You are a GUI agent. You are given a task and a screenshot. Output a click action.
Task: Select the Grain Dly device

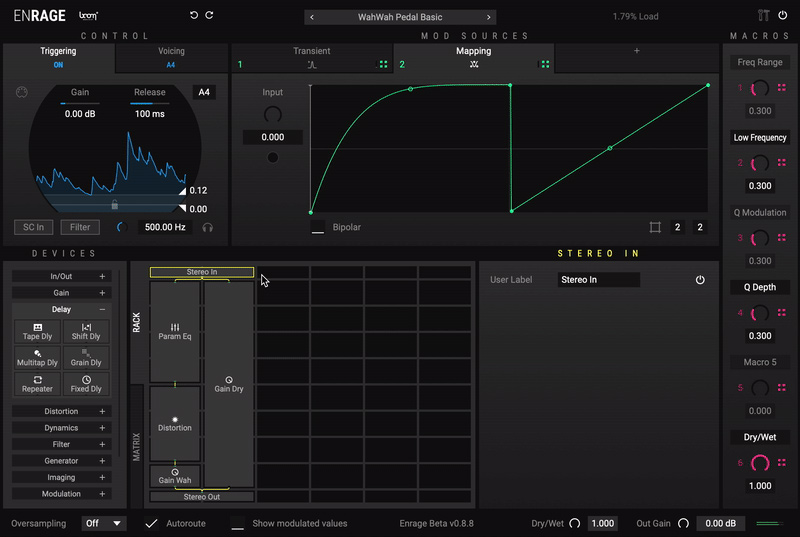(x=86, y=357)
